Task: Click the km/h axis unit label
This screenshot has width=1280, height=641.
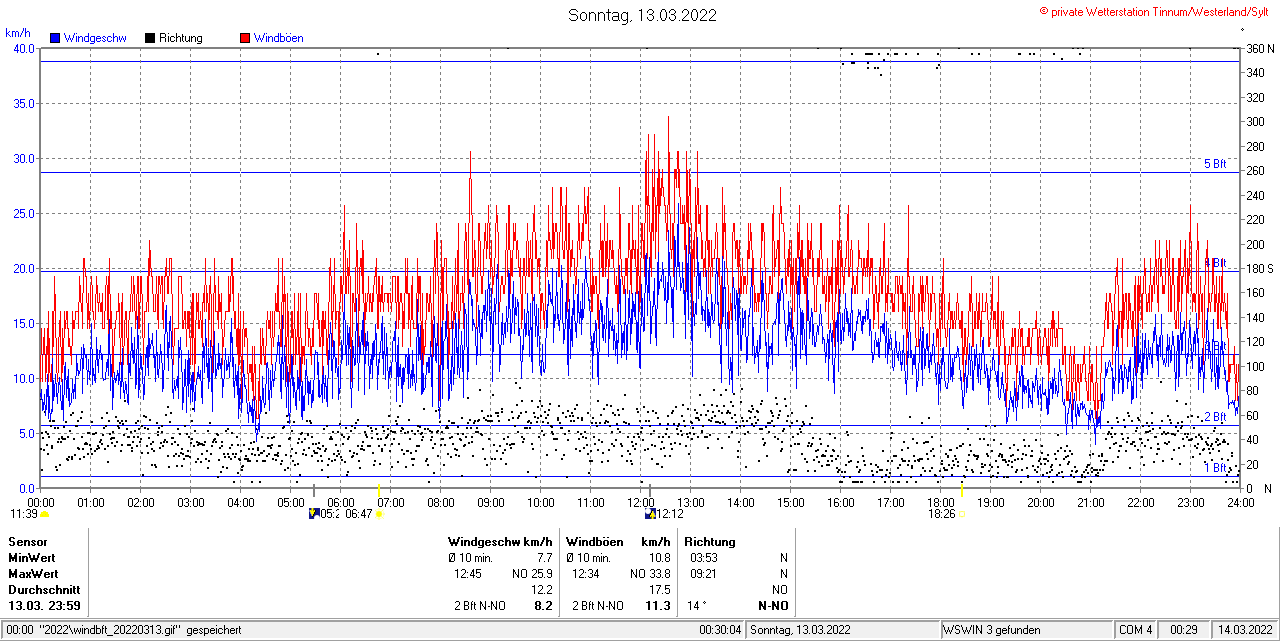Action: point(17,33)
